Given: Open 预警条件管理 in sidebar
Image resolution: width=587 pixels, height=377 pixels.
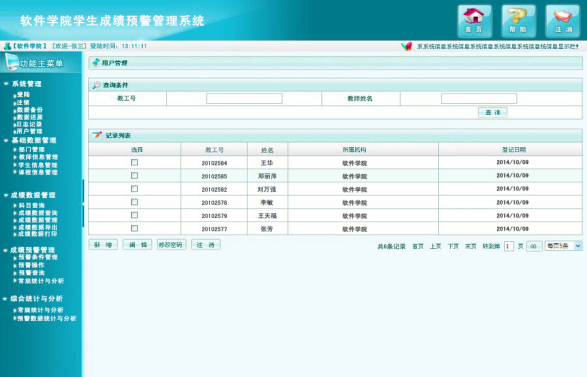Looking at the screenshot, I should coord(38,257).
